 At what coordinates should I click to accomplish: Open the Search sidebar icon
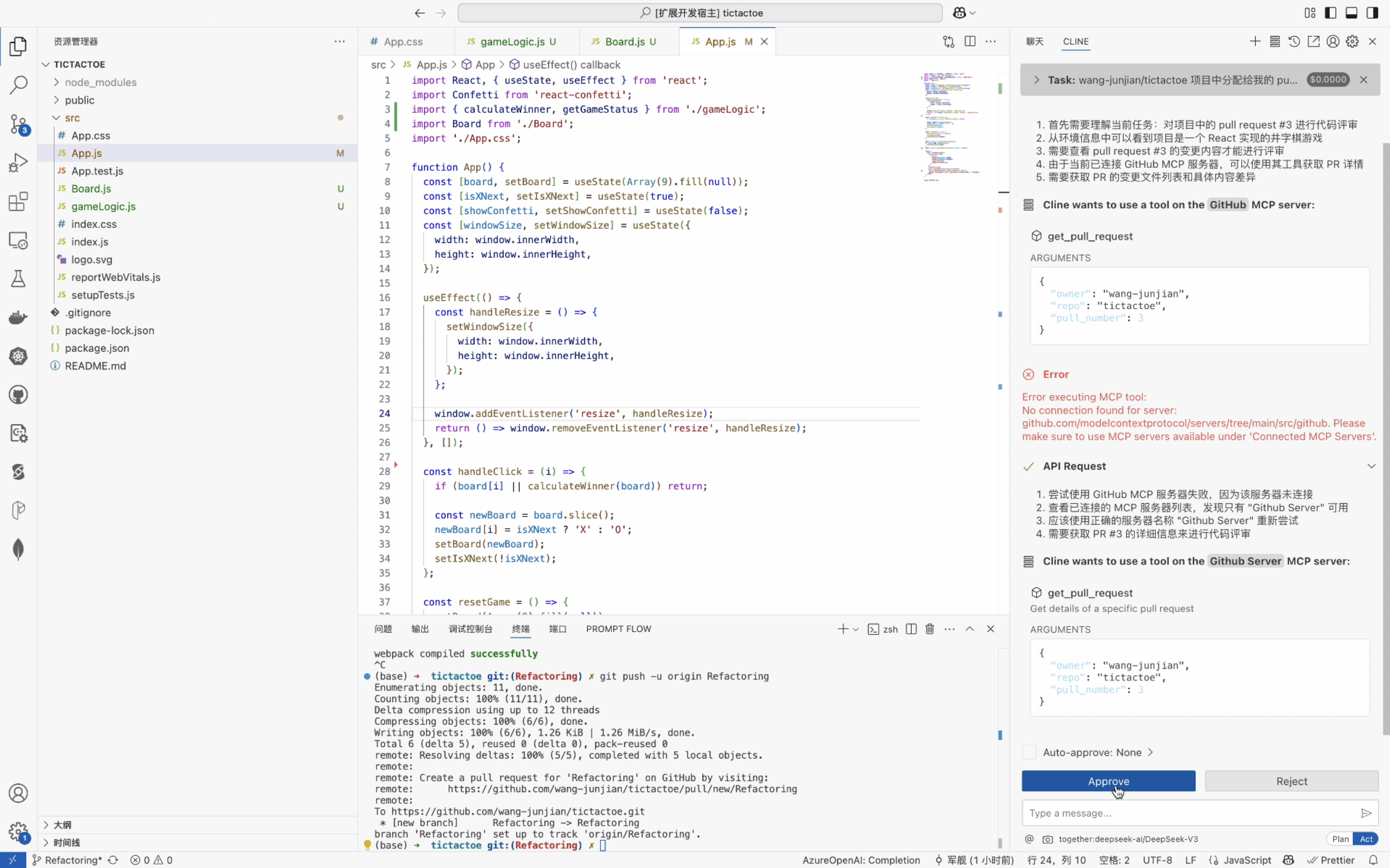coord(18,85)
